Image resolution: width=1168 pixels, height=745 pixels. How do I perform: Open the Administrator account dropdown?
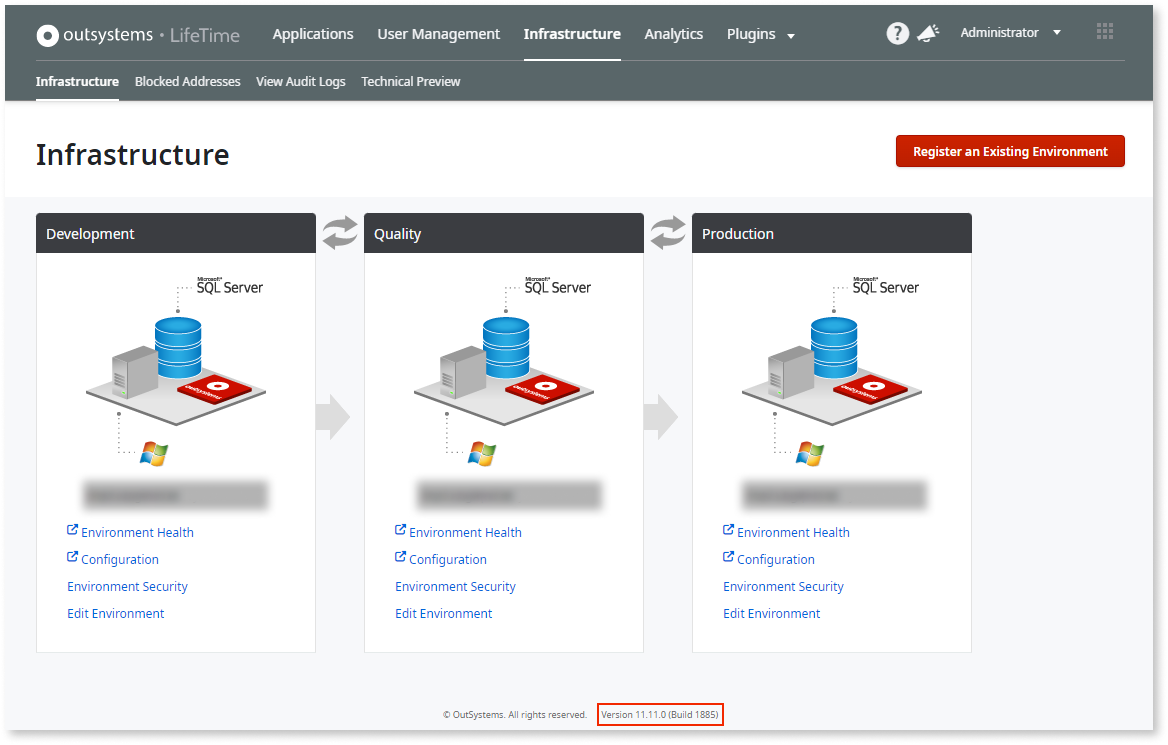tap(1008, 32)
